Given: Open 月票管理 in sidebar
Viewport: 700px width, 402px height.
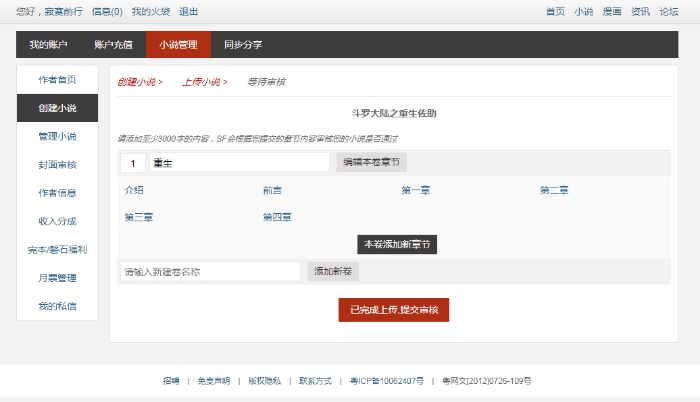Looking at the screenshot, I should coord(57,278).
